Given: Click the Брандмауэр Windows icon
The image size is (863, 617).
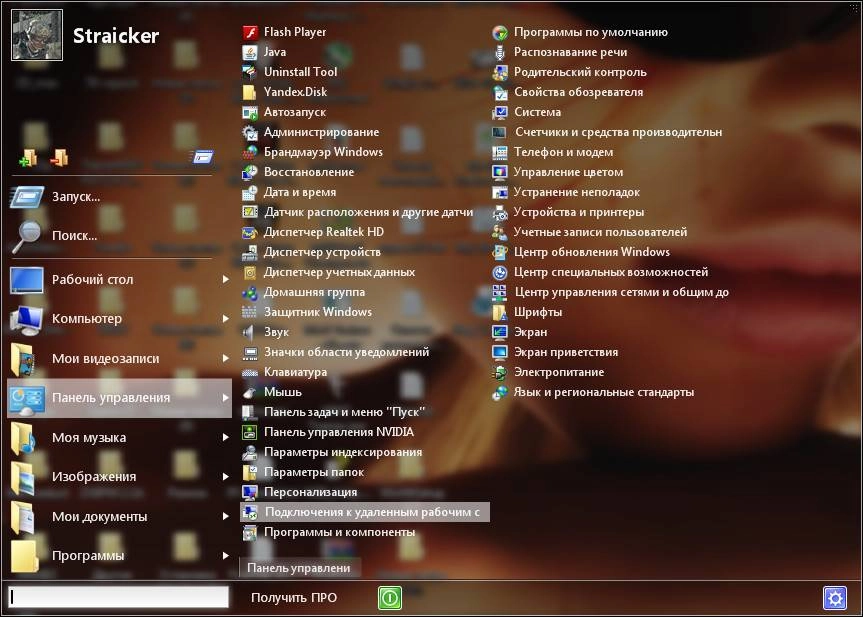Looking at the screenshot, I should [250, 152].
